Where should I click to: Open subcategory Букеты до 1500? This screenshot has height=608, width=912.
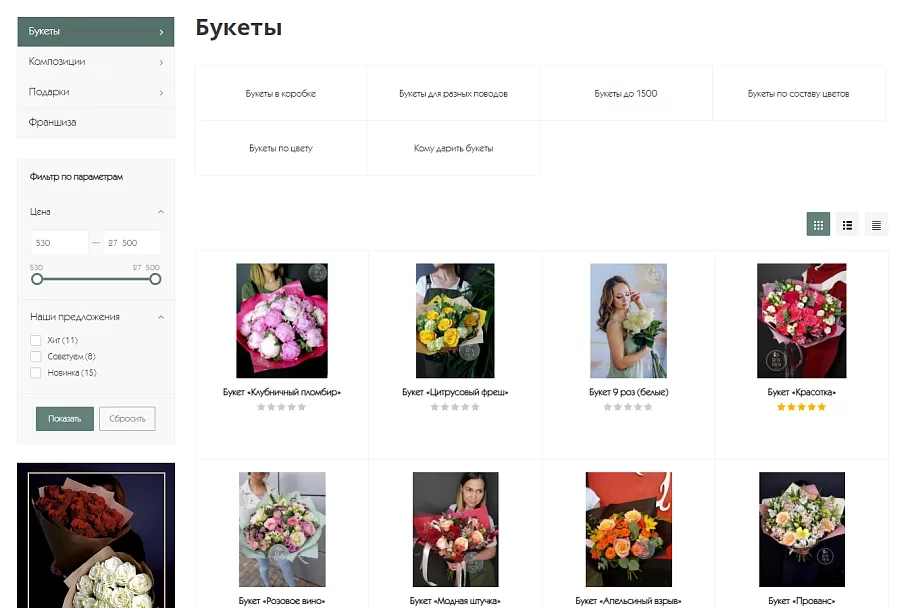tap(626, 93)
